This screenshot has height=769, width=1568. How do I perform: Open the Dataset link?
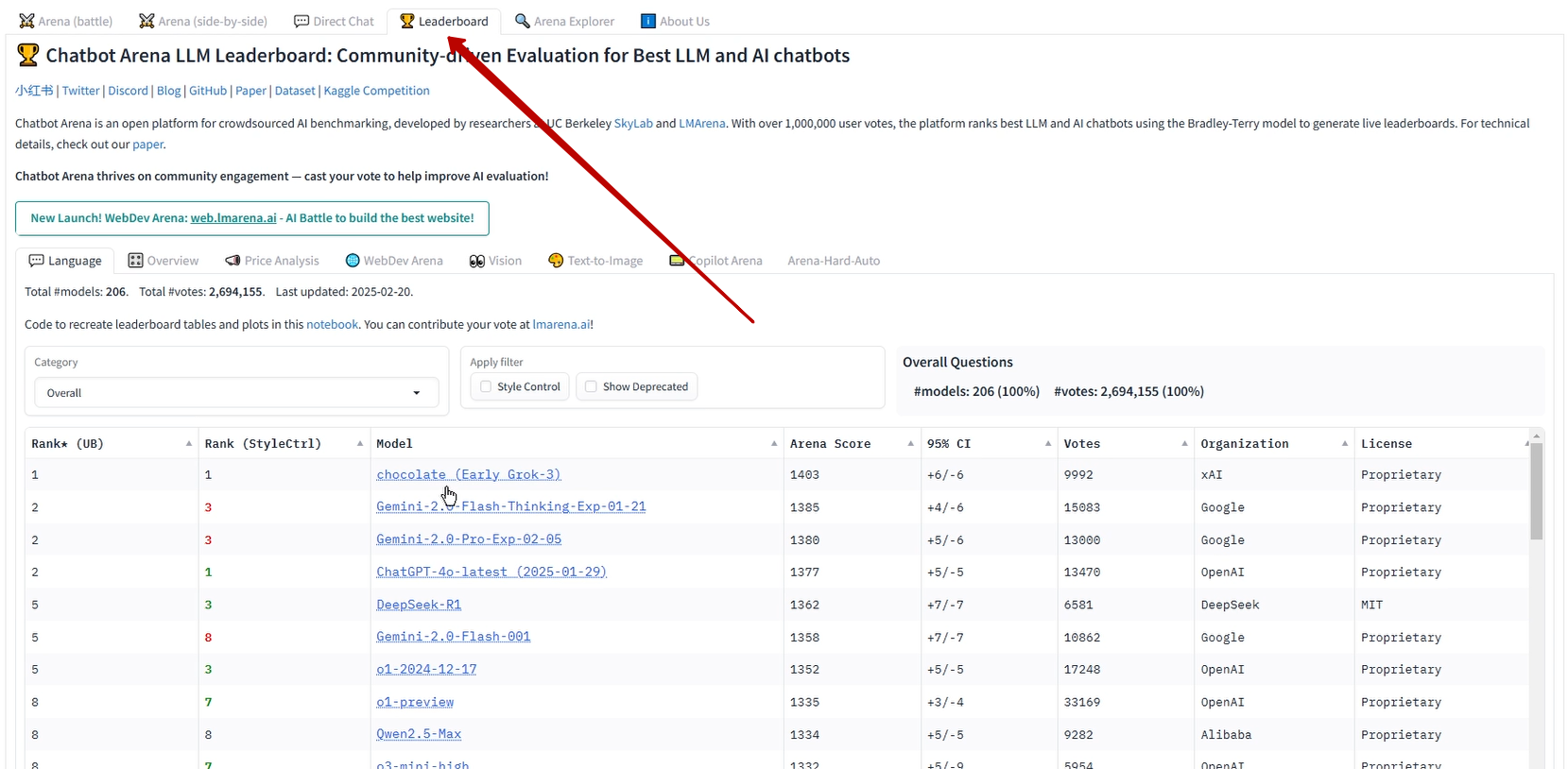295,91
